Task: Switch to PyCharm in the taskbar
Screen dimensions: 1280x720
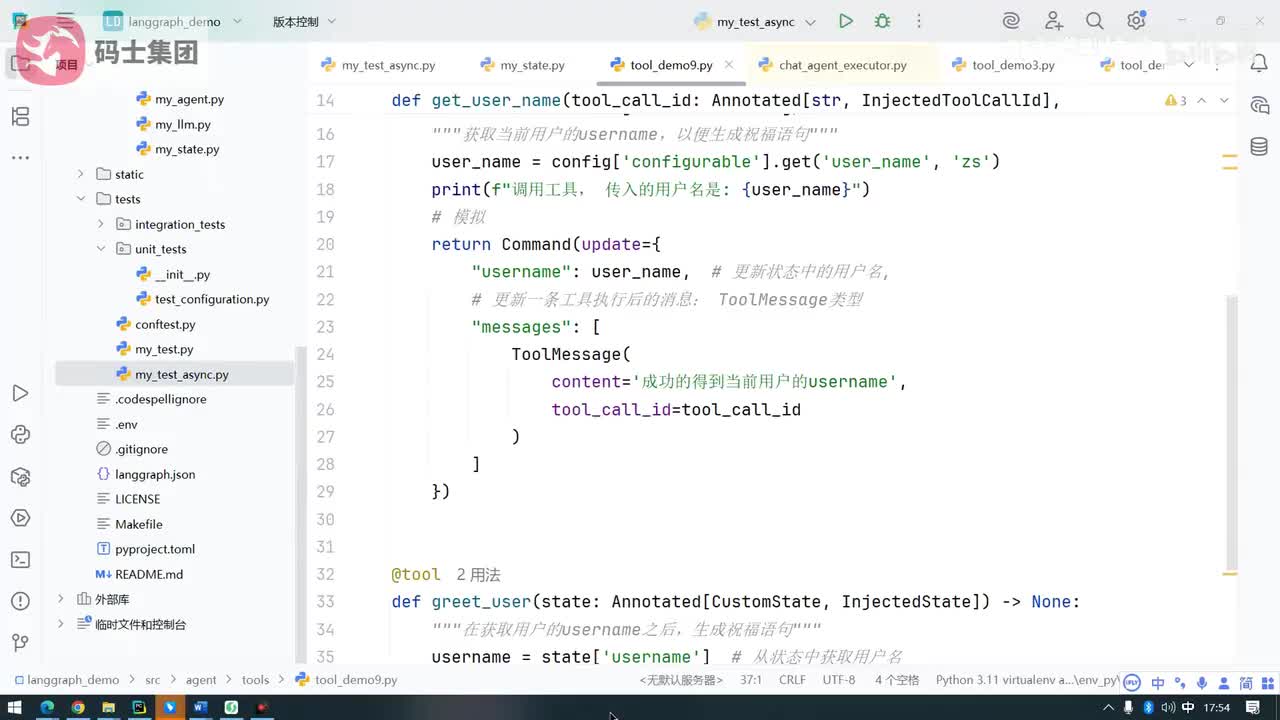Action: coord(139,707)
